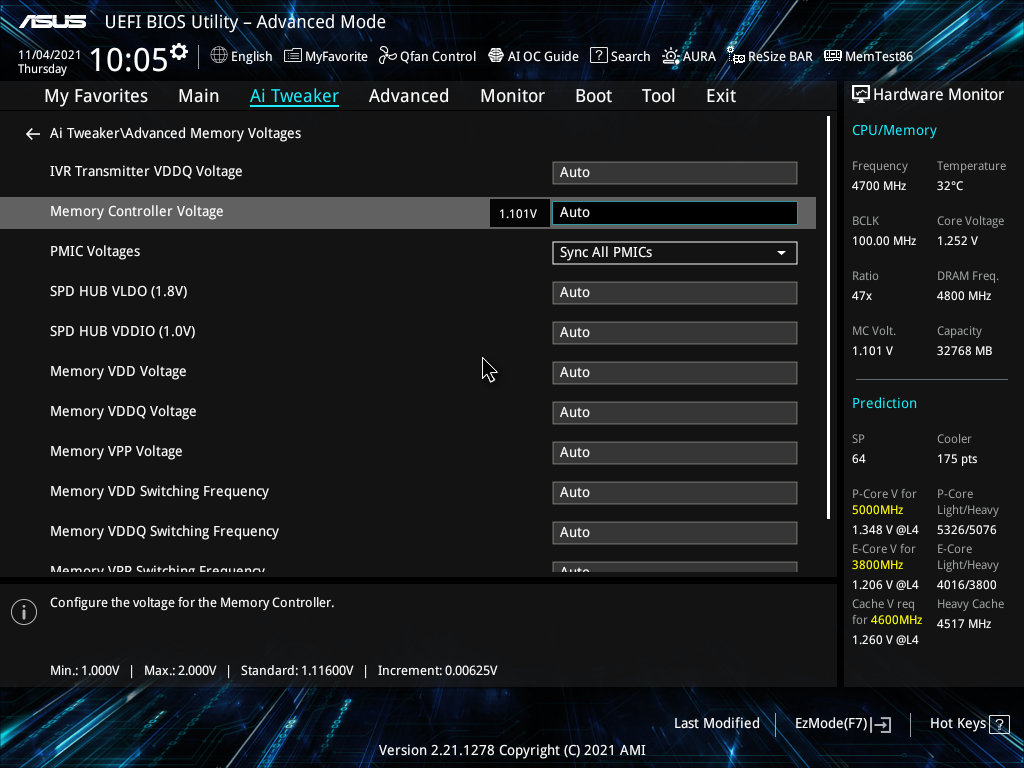Screen dimensions: 1024x768
Task: Open the PMIC Voltages Sync All PMICs dropdown
Action: coord(675,253)
